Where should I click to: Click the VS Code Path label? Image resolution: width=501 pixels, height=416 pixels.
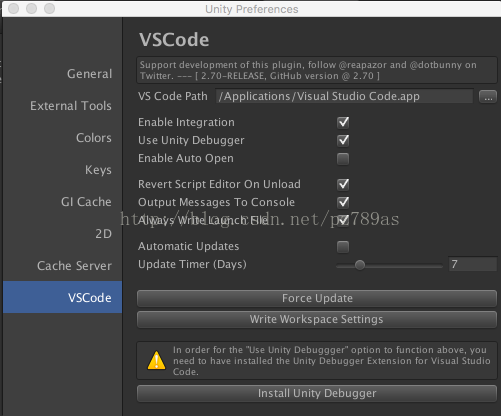[x=173, y=96]
